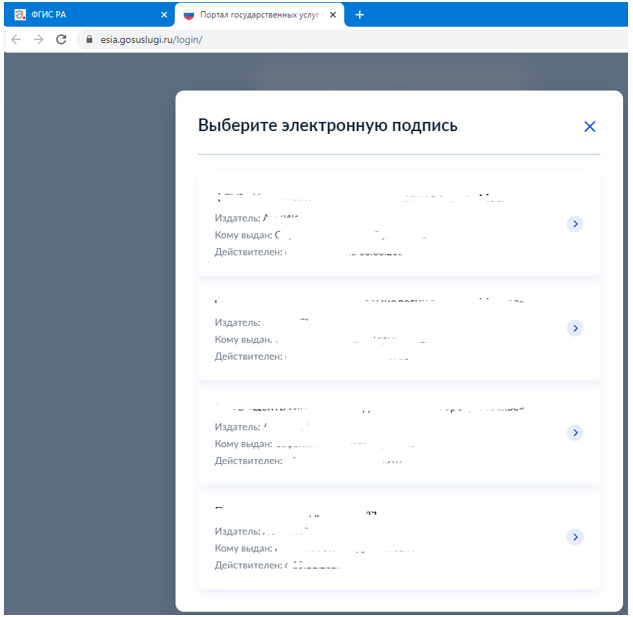Select the Портал государственных услуг tab

(x=260, y=15)
